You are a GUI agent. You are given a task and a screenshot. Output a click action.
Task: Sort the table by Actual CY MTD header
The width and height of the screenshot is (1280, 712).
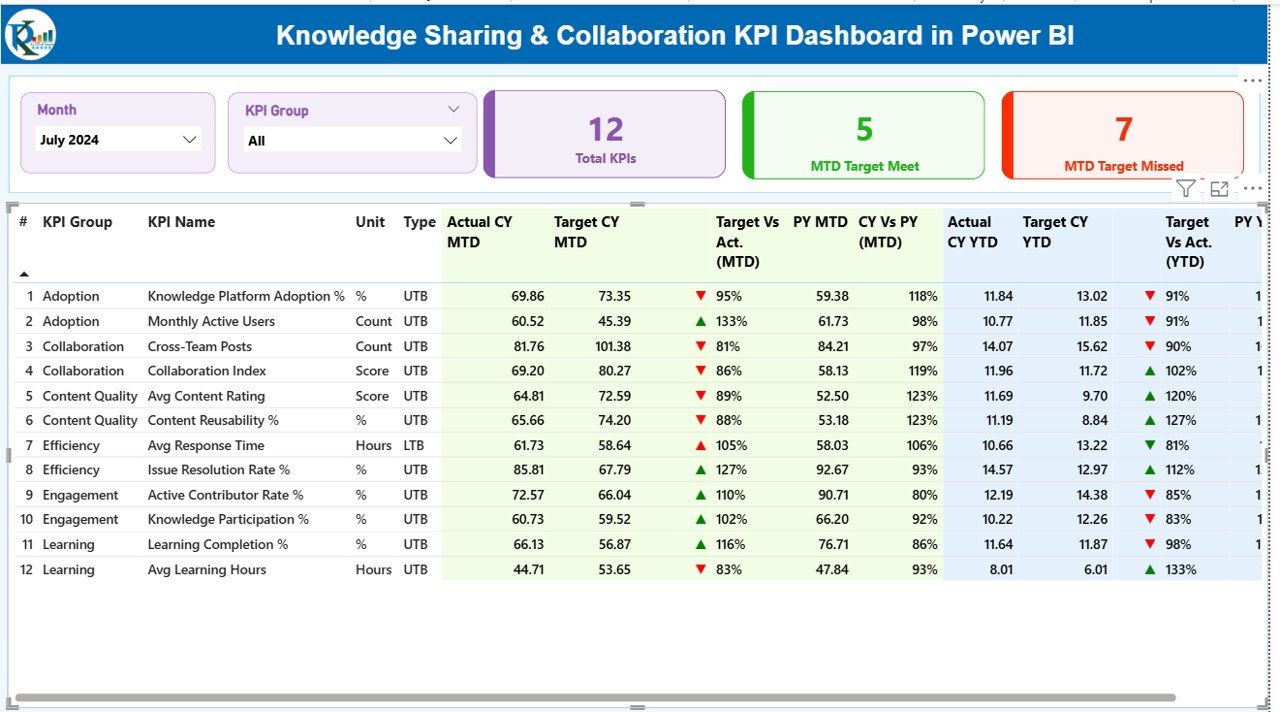coord(478,232)
